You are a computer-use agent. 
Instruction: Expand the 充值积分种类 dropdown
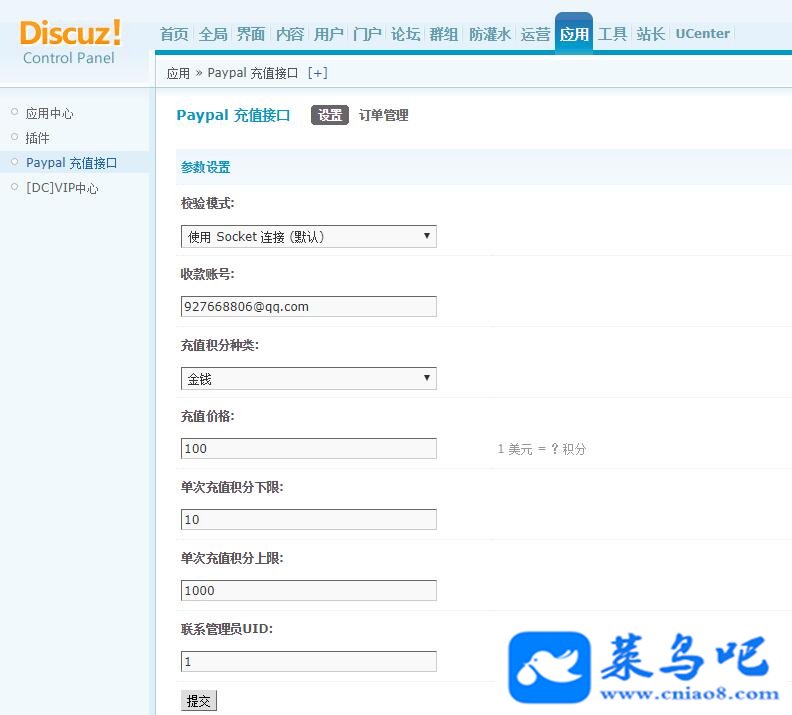click(x=309, y=378)
